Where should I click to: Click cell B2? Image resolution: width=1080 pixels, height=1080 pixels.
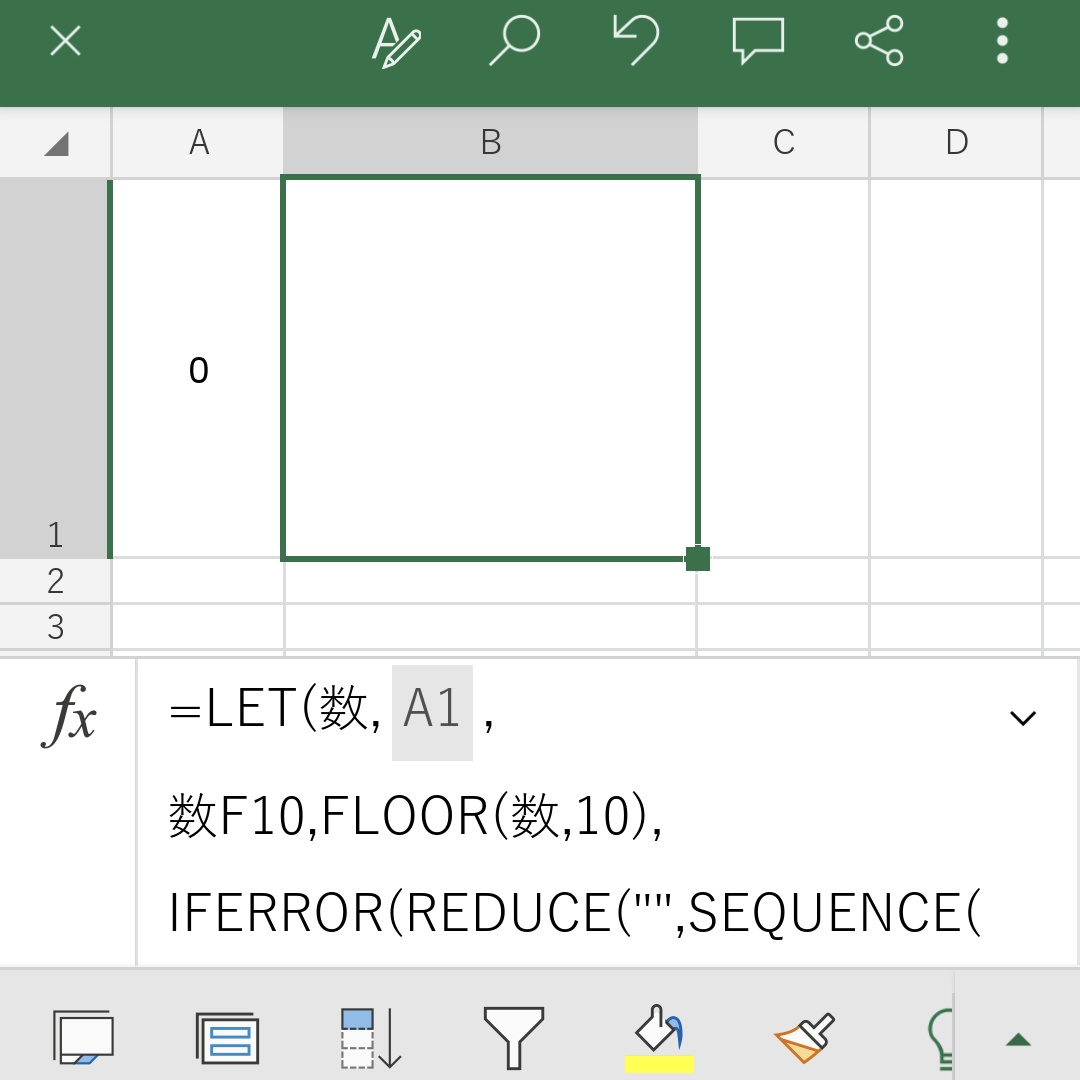tap(490, 581)
